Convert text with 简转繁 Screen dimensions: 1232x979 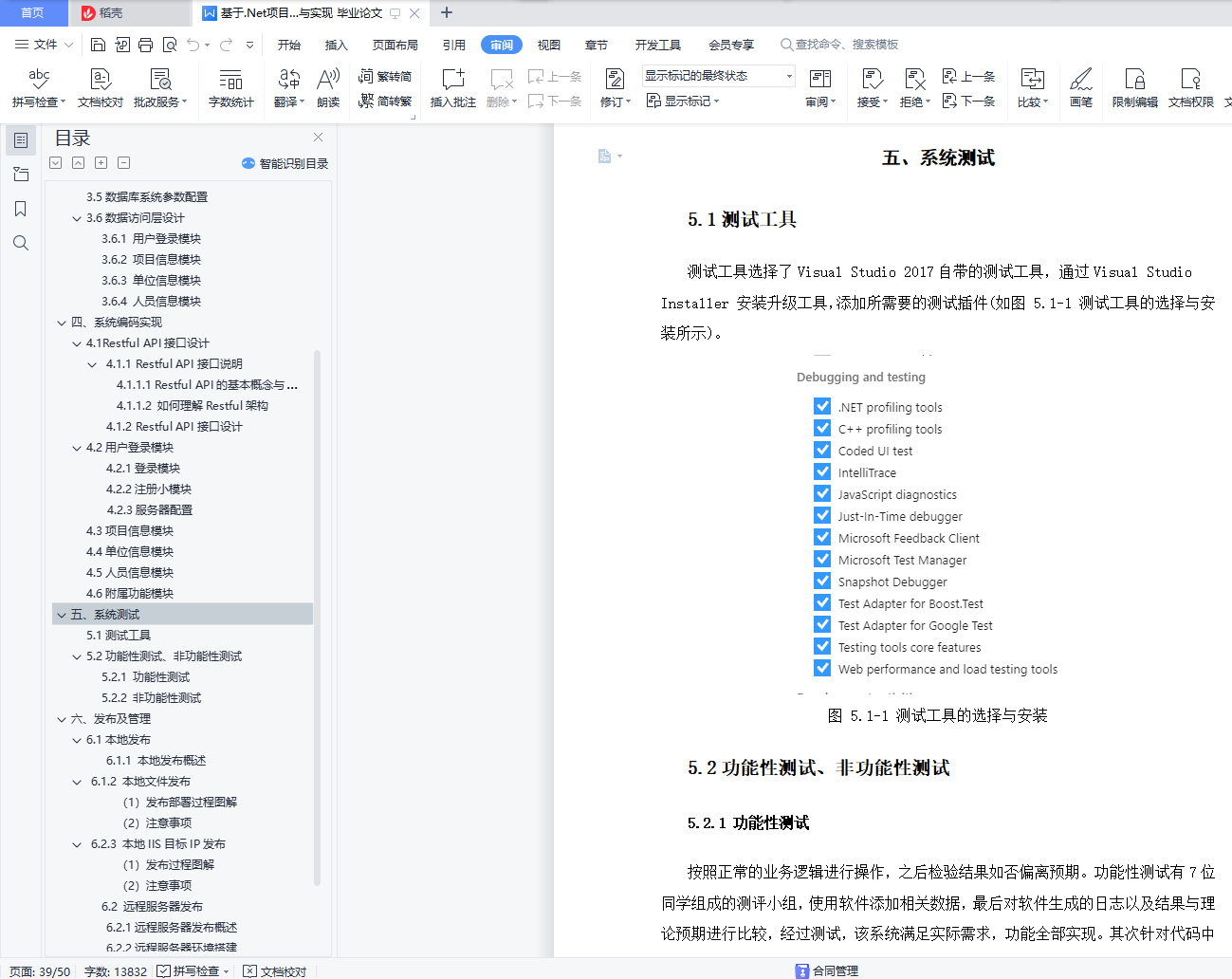point(385,101)
